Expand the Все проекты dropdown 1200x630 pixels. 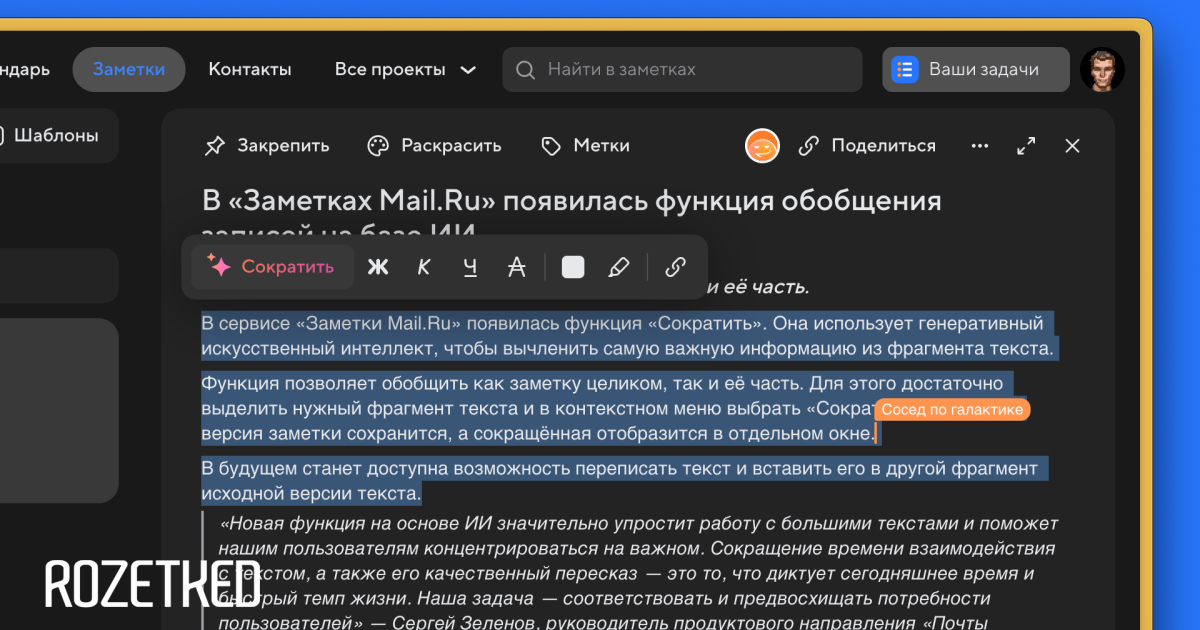[x=405, y=70]
